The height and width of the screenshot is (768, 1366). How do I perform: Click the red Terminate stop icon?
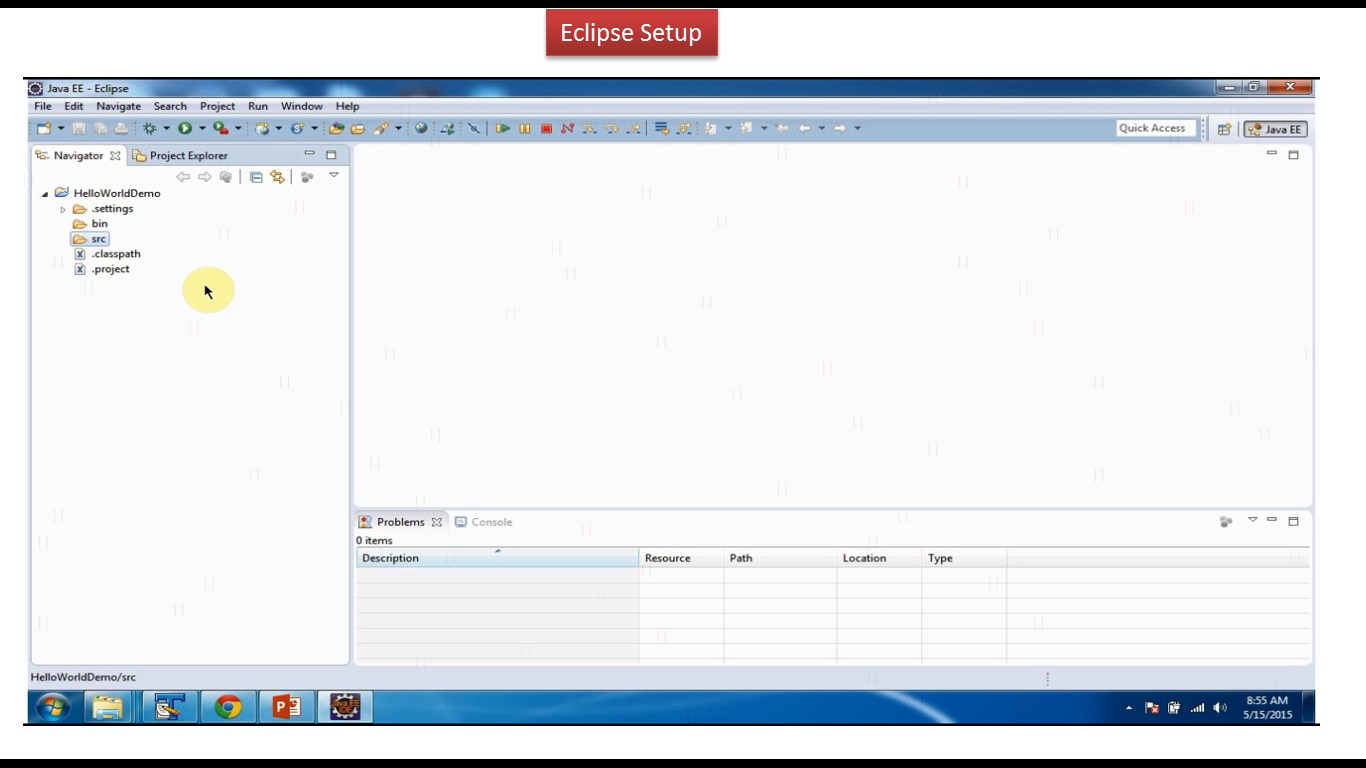pyautogui.click(x=547, y=128)
